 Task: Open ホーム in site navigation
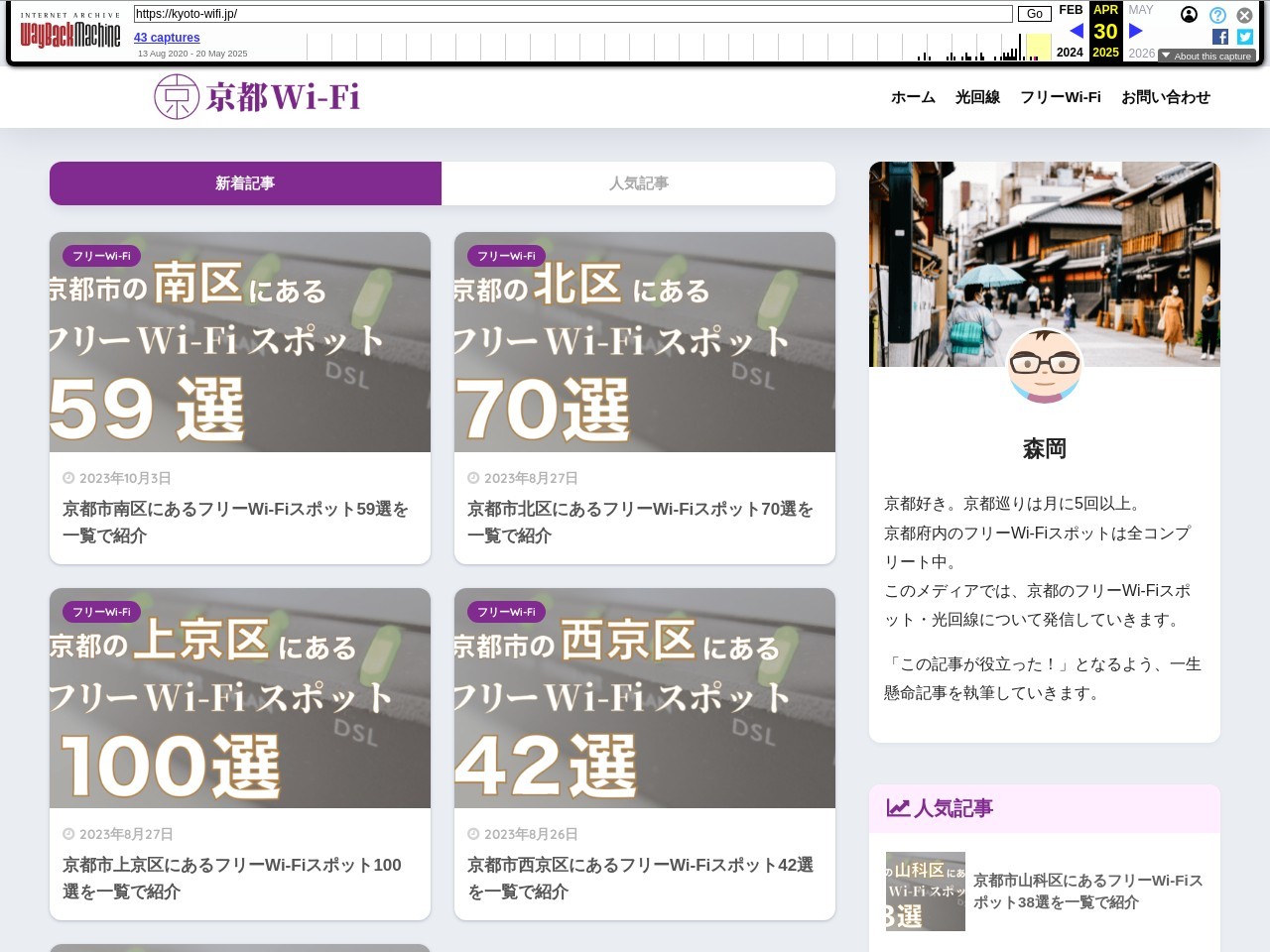pyautogui.click(x=913, y=97)
